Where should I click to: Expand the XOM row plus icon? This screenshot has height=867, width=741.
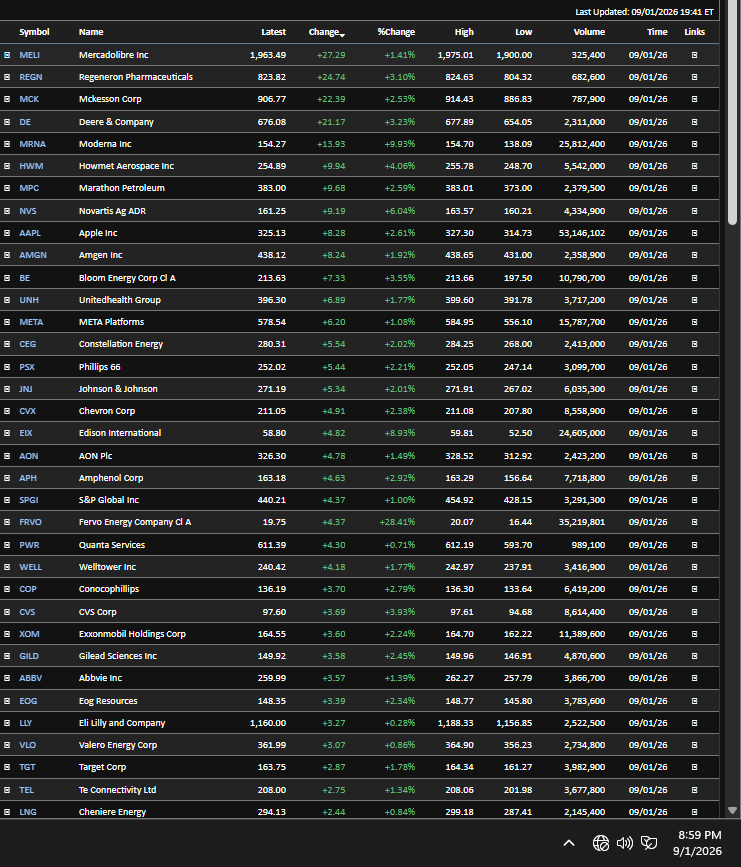click(x=7, y=634)
